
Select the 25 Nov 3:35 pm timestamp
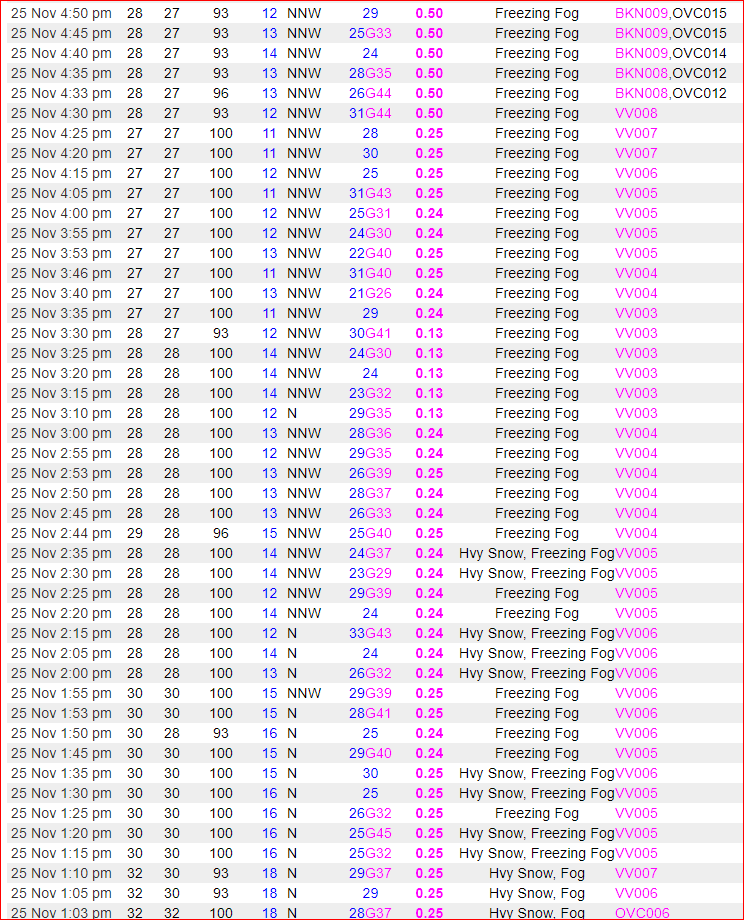tap(61, 313)
